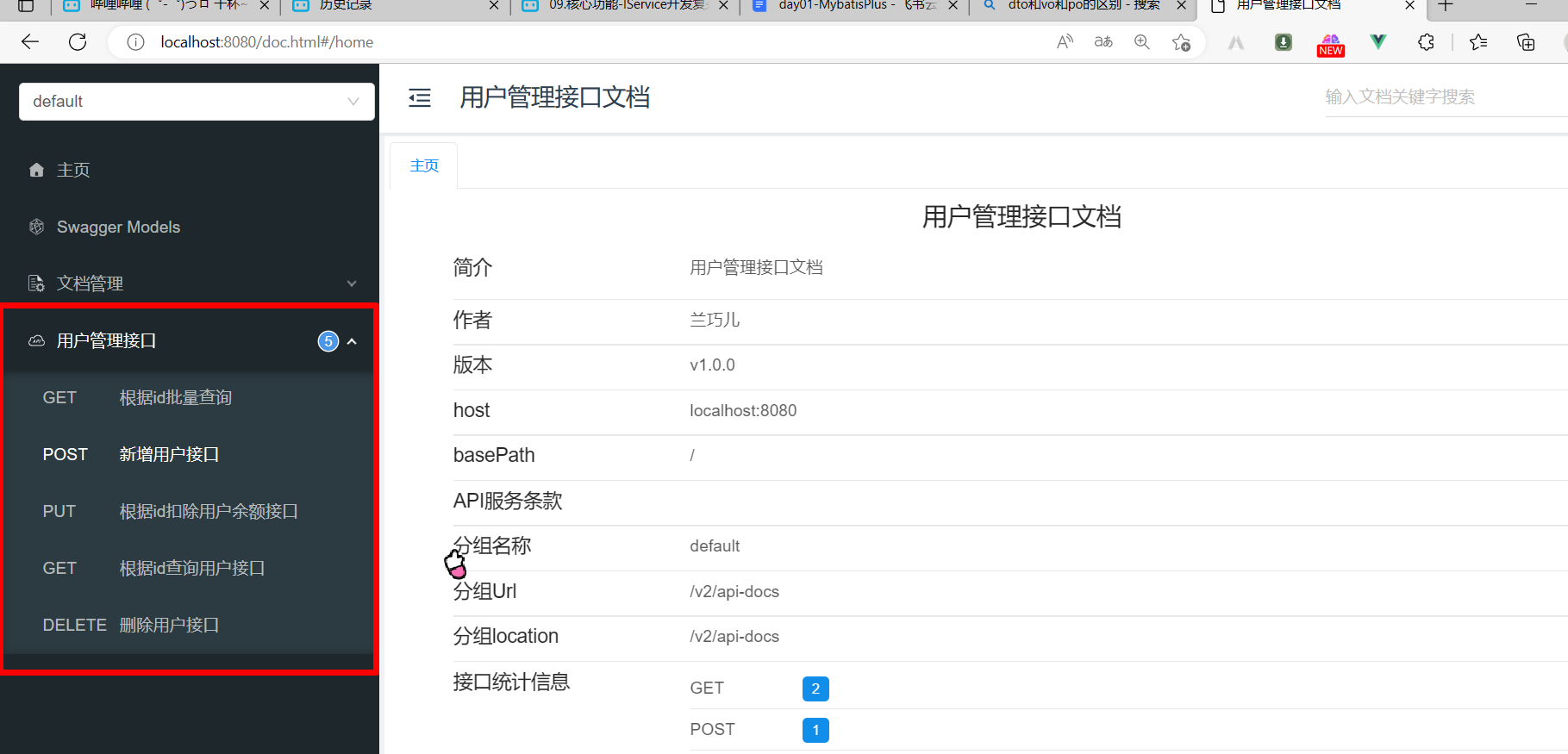Open the Extensions puzzle icon
The height and width of the screenshot is (754, 1568).
point(1426,42)
